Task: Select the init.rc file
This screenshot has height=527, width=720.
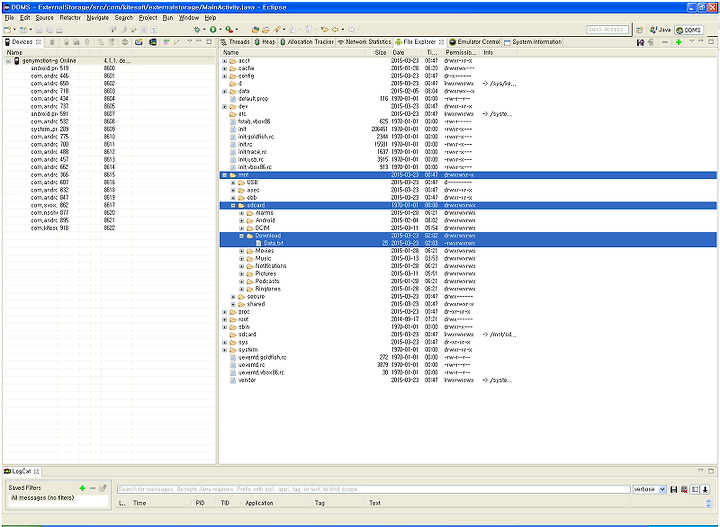Action: pos(245,145)
